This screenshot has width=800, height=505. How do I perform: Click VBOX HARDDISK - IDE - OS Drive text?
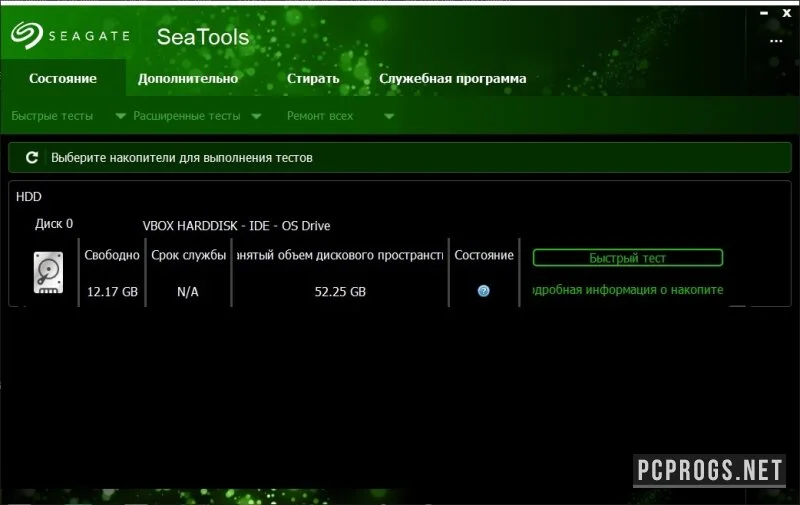point(236,225)
